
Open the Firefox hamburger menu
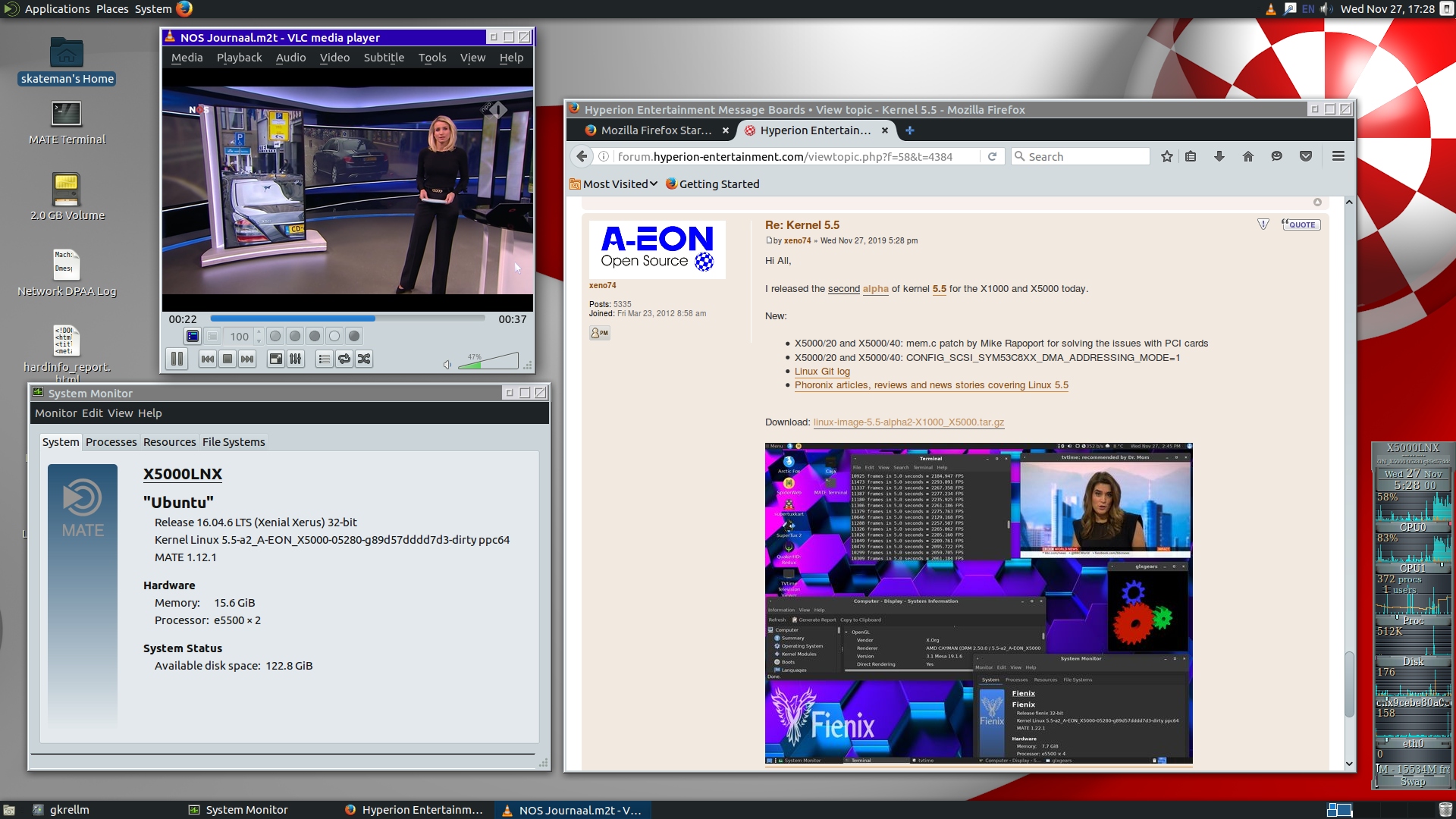tap(1338, 156)
